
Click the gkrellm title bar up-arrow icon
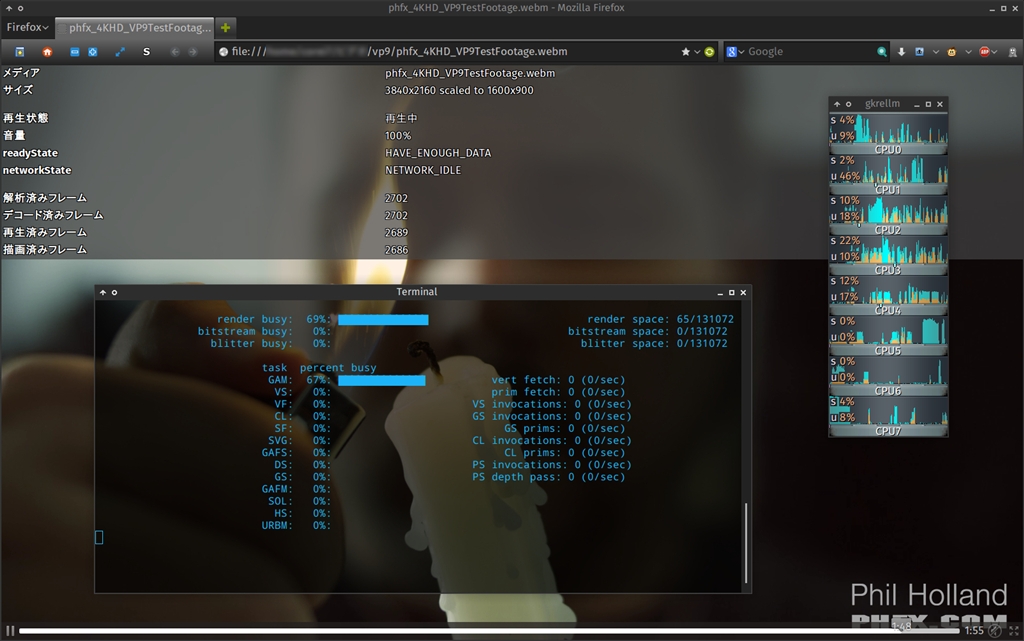837,104
